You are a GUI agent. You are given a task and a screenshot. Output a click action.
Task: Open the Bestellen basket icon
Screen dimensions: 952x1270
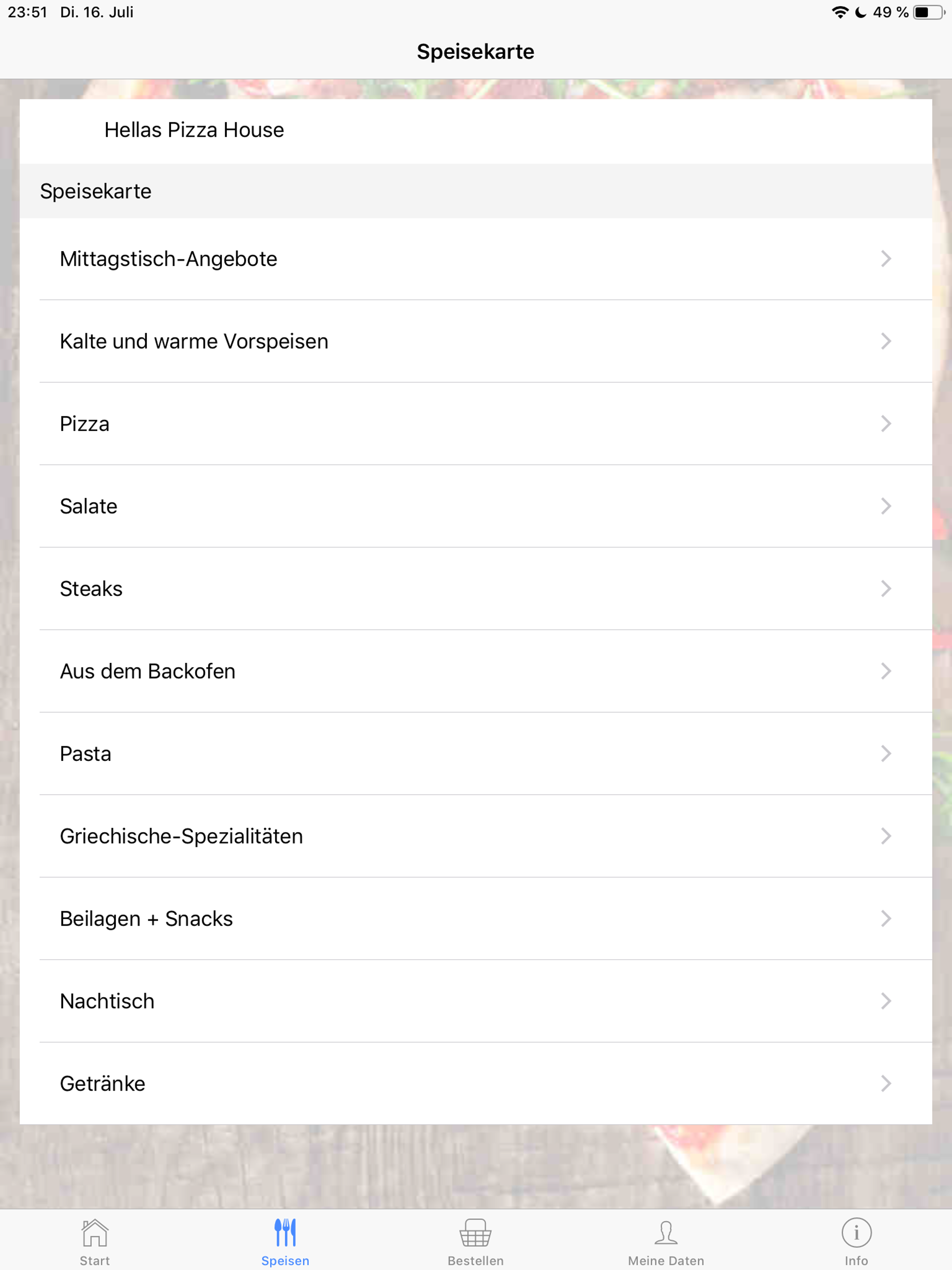click(x=476, y=1233)
